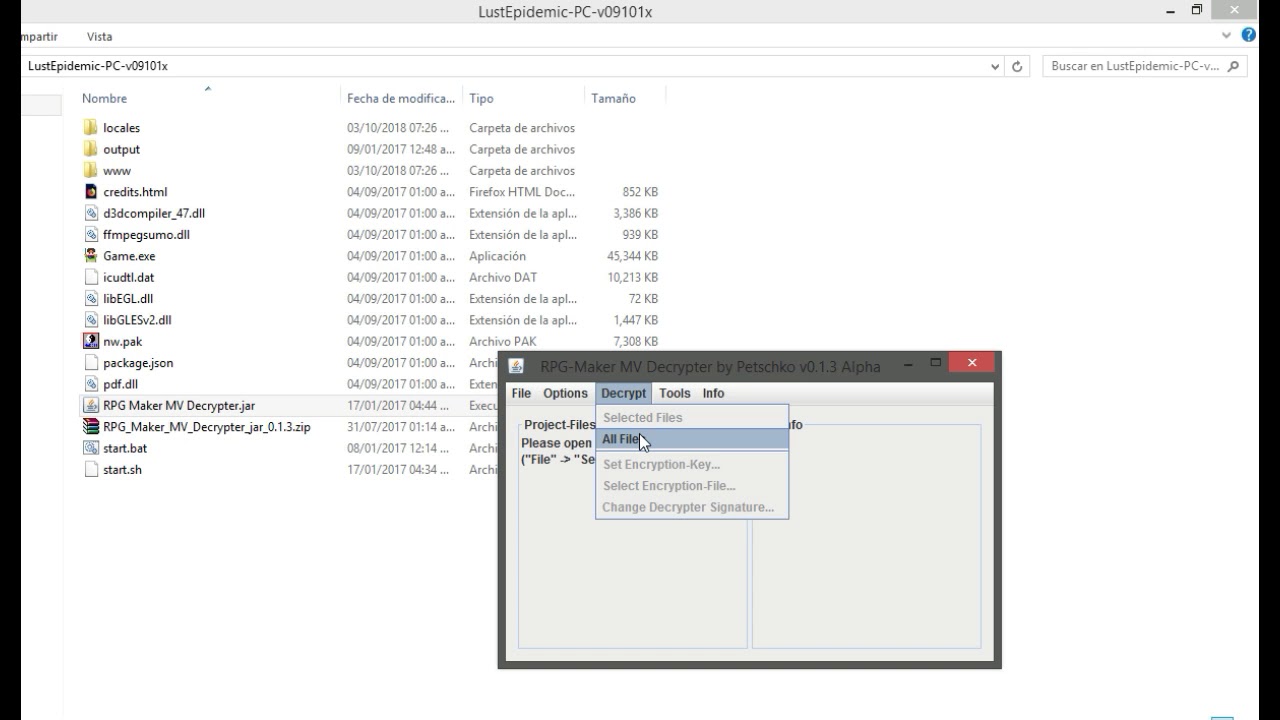Click the LustEpidemic-PC-v09101x address bar path
This screenshot has width=1280, height=720.
(98, 66)
